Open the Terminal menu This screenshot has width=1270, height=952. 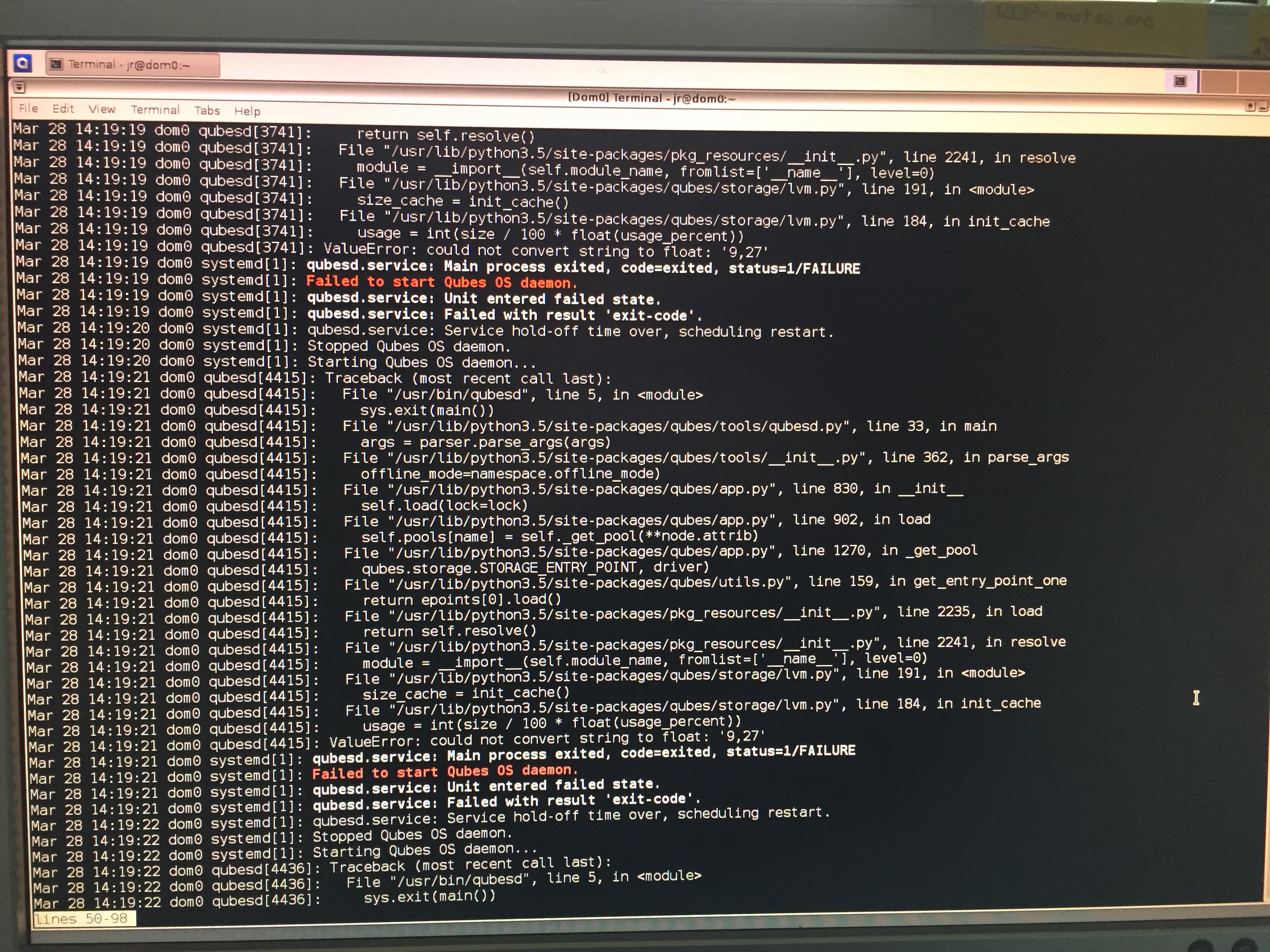pyautogui.click(x=155, y=110)
